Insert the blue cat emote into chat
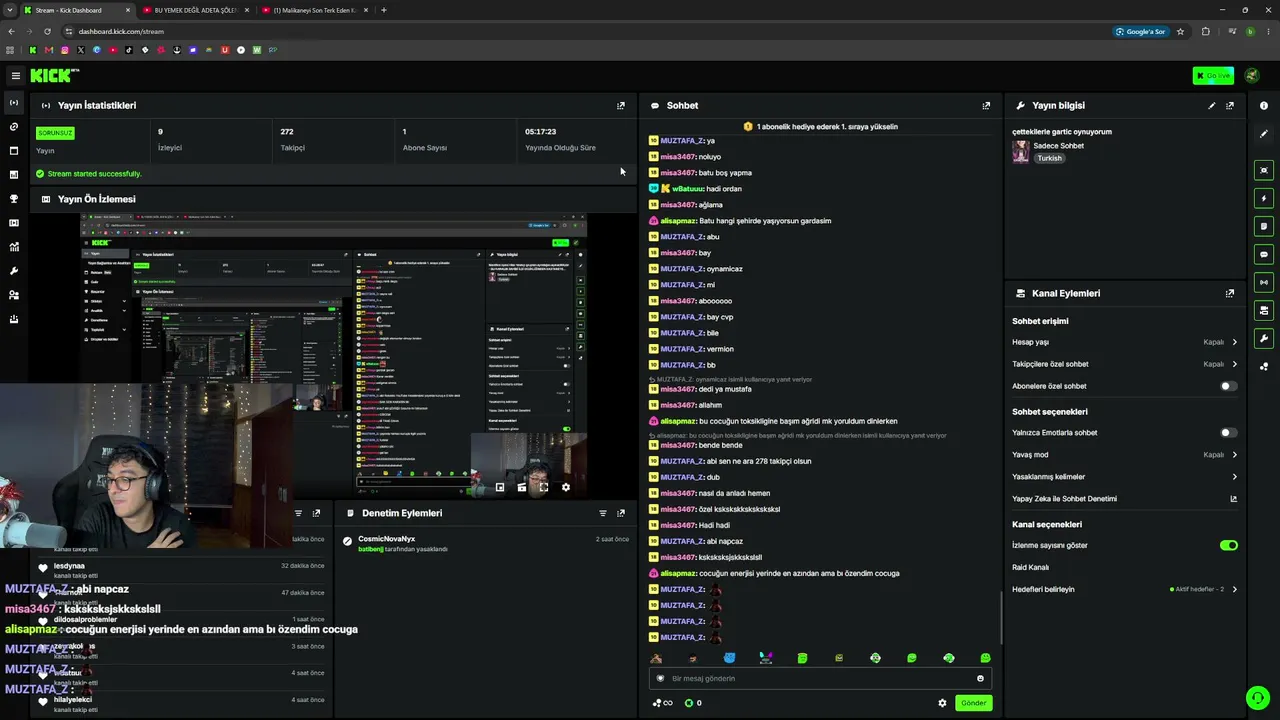This screenshot has height=720, width=1280. (x=729, y=658)
